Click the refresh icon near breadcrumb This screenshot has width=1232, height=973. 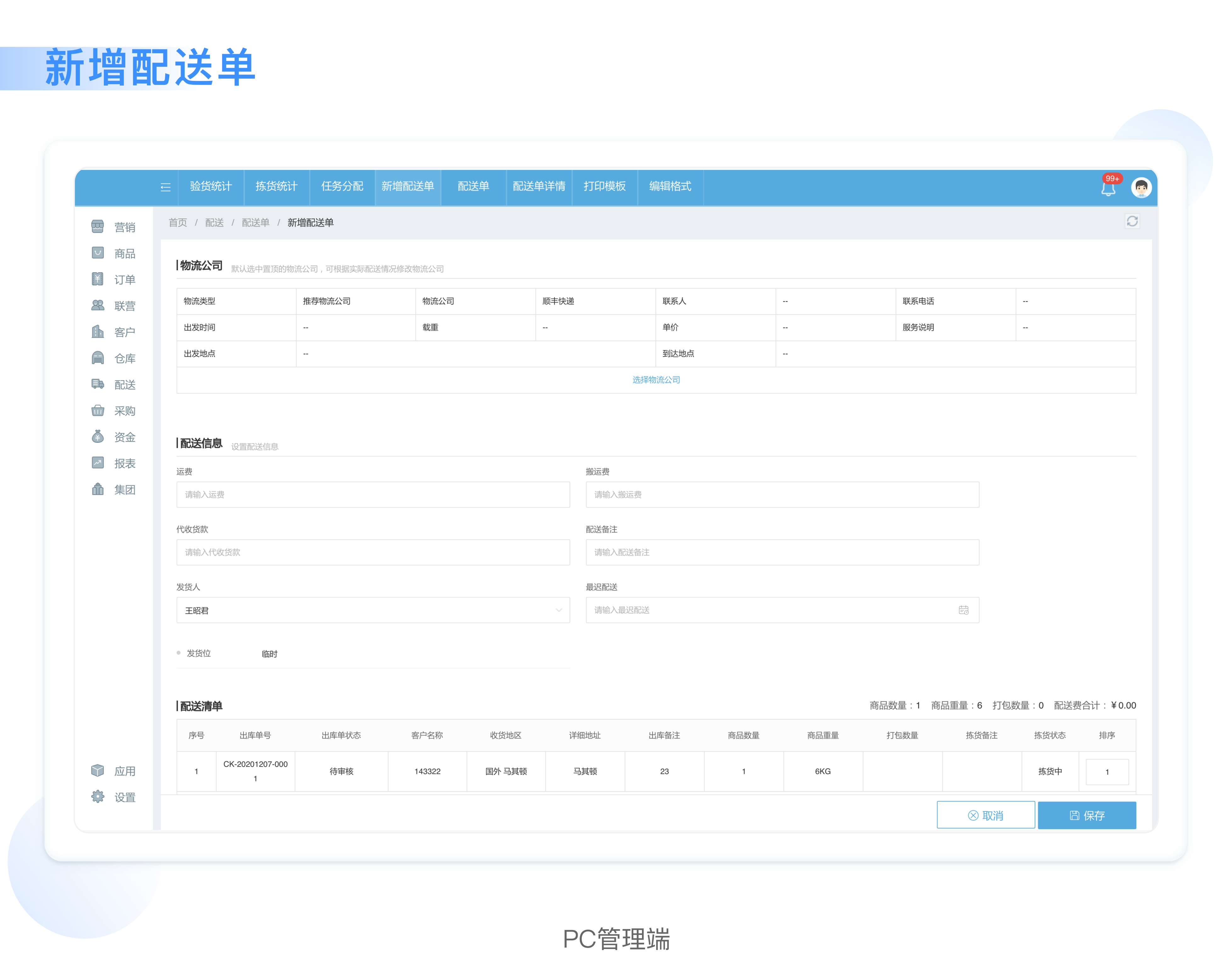click(1132, 221)
